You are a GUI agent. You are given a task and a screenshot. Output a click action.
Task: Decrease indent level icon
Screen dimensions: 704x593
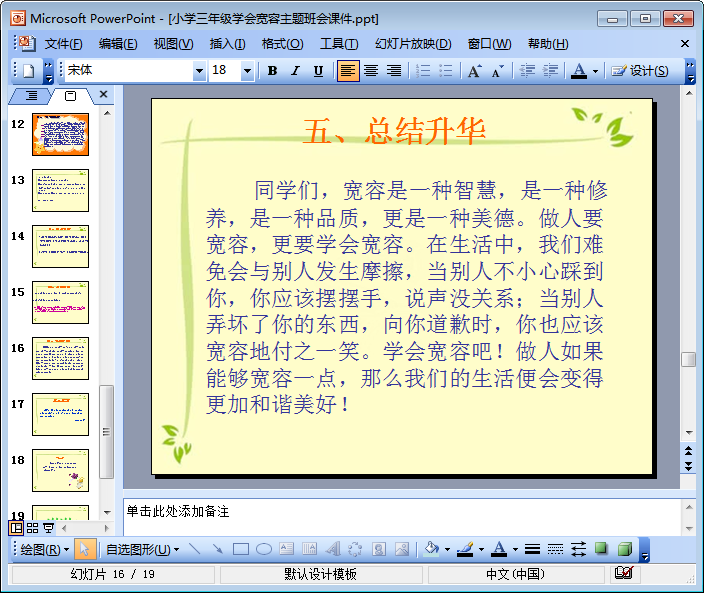[x=527, y=70]
